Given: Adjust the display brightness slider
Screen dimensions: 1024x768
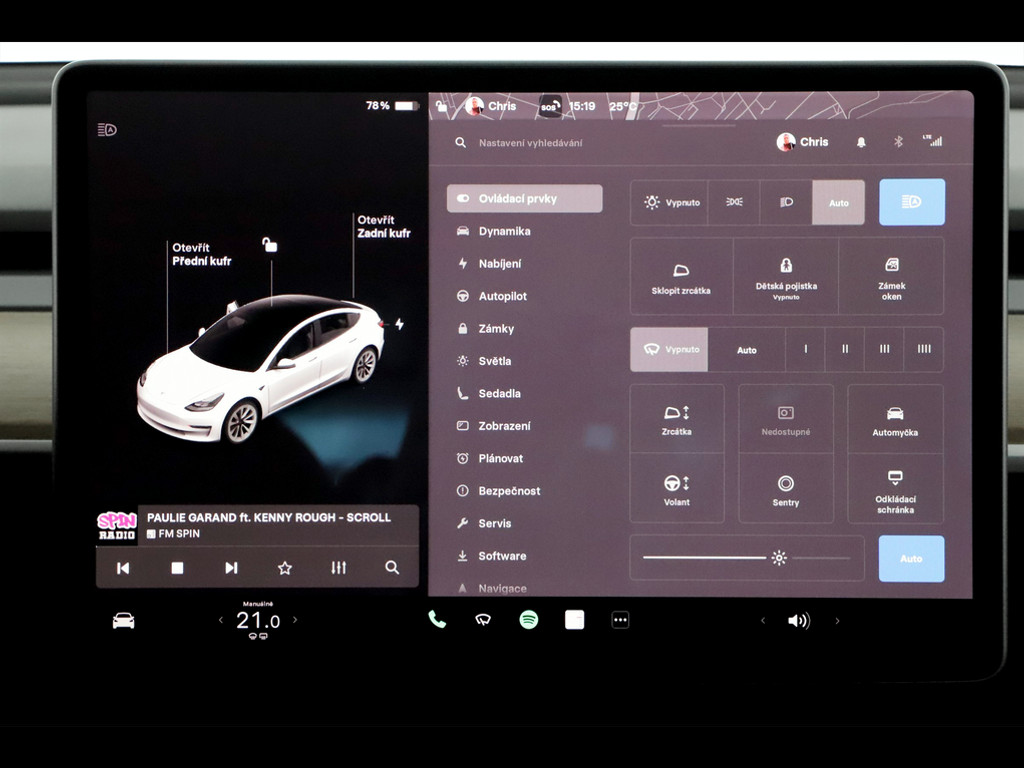Looking at the screenshot, I should point(779,558).
